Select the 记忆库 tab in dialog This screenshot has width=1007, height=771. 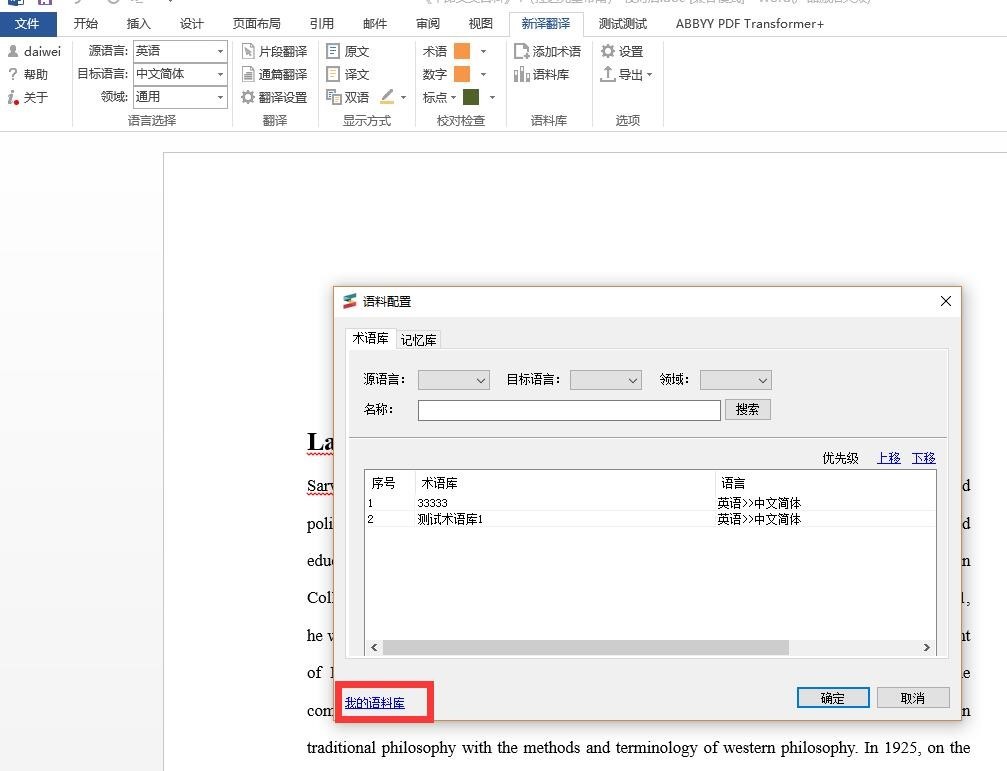[418, 340]
